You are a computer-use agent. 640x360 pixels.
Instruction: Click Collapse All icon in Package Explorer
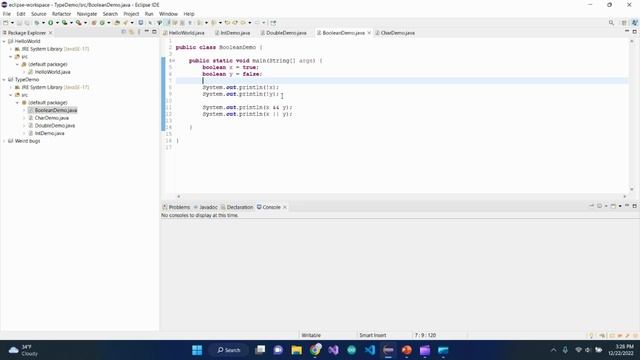[124, 32]
